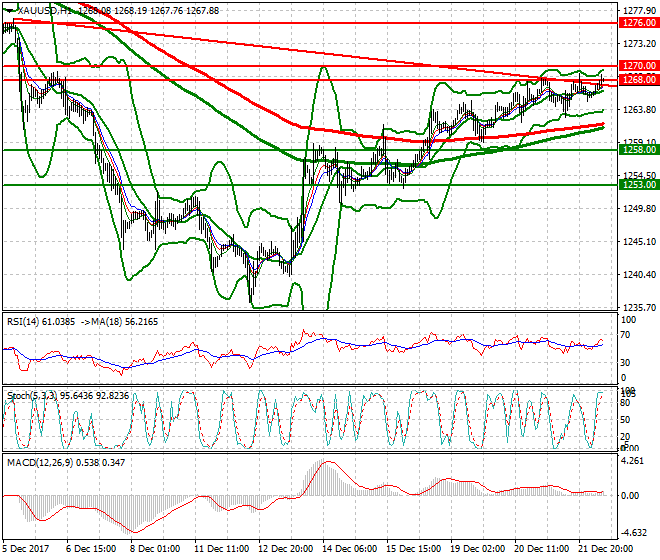Click the 1253.00 green price level label
The width and height of the screenshot is (660, 560).
tap(639, 185)
